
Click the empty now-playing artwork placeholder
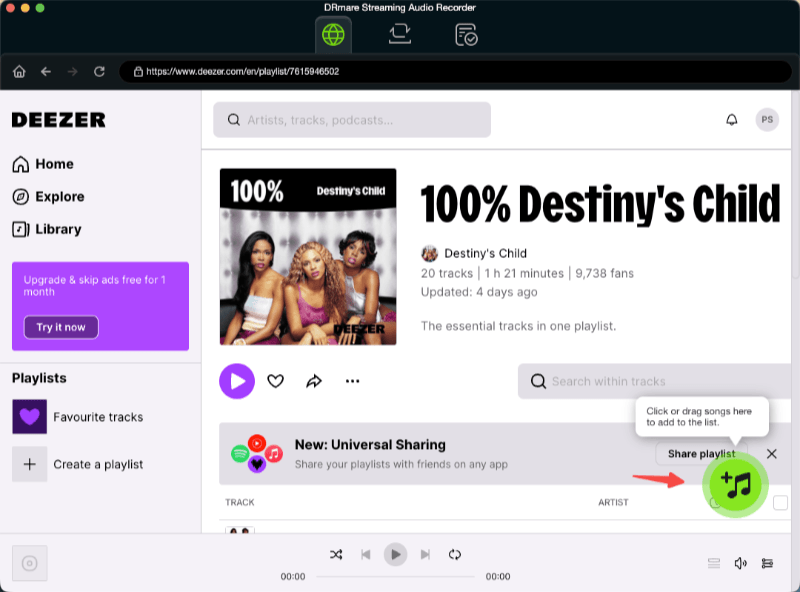point(30,563)
